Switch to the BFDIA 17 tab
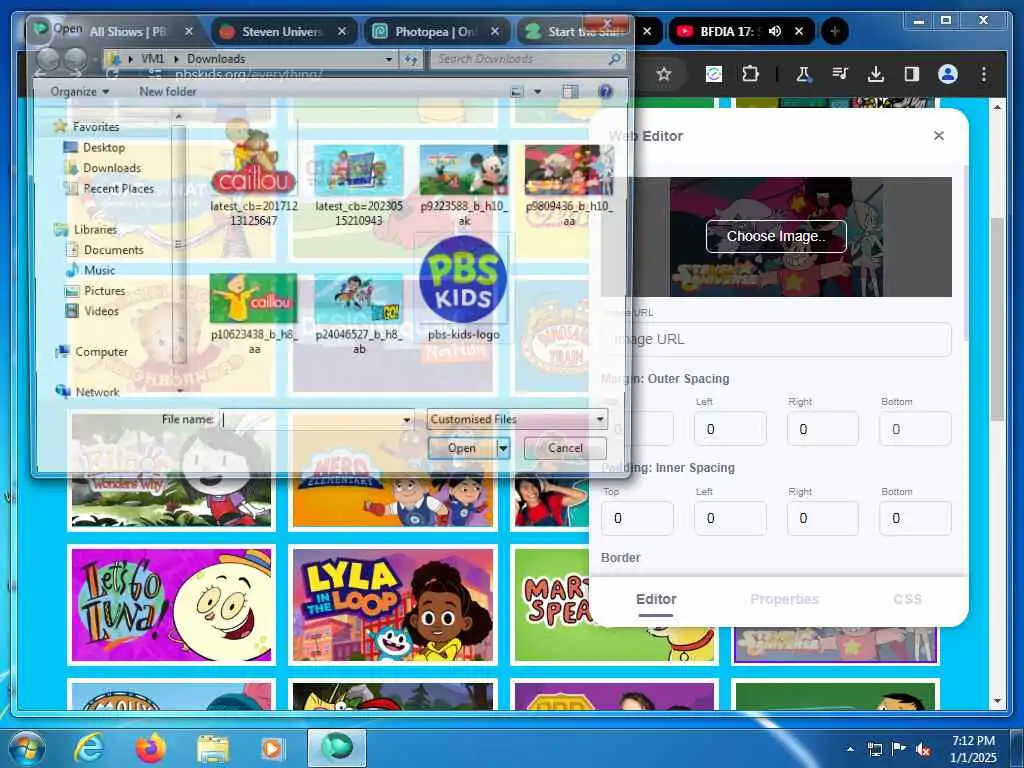Screen dimensions: 1024x768 tap(727, 31)
